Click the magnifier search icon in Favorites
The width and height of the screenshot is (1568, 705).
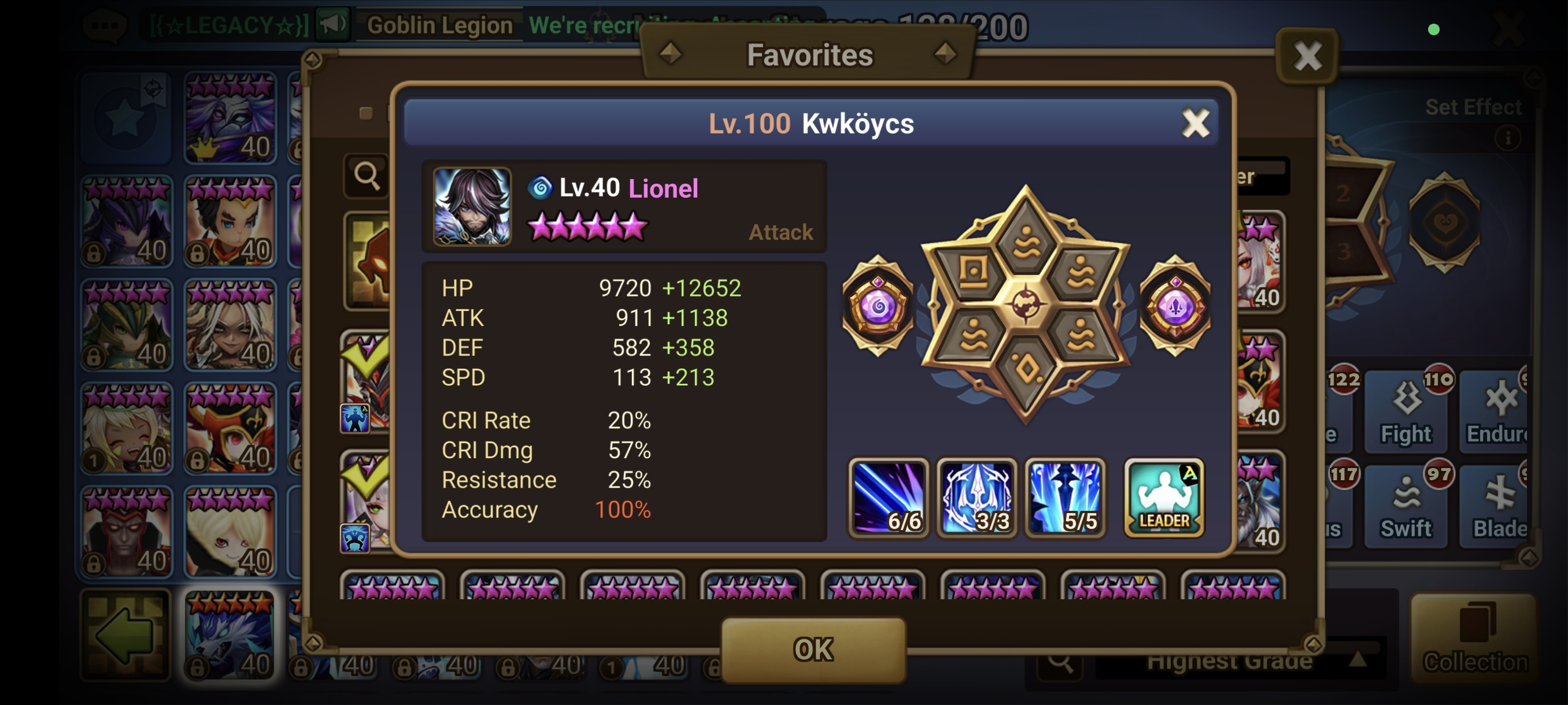(x=367, y=176)
